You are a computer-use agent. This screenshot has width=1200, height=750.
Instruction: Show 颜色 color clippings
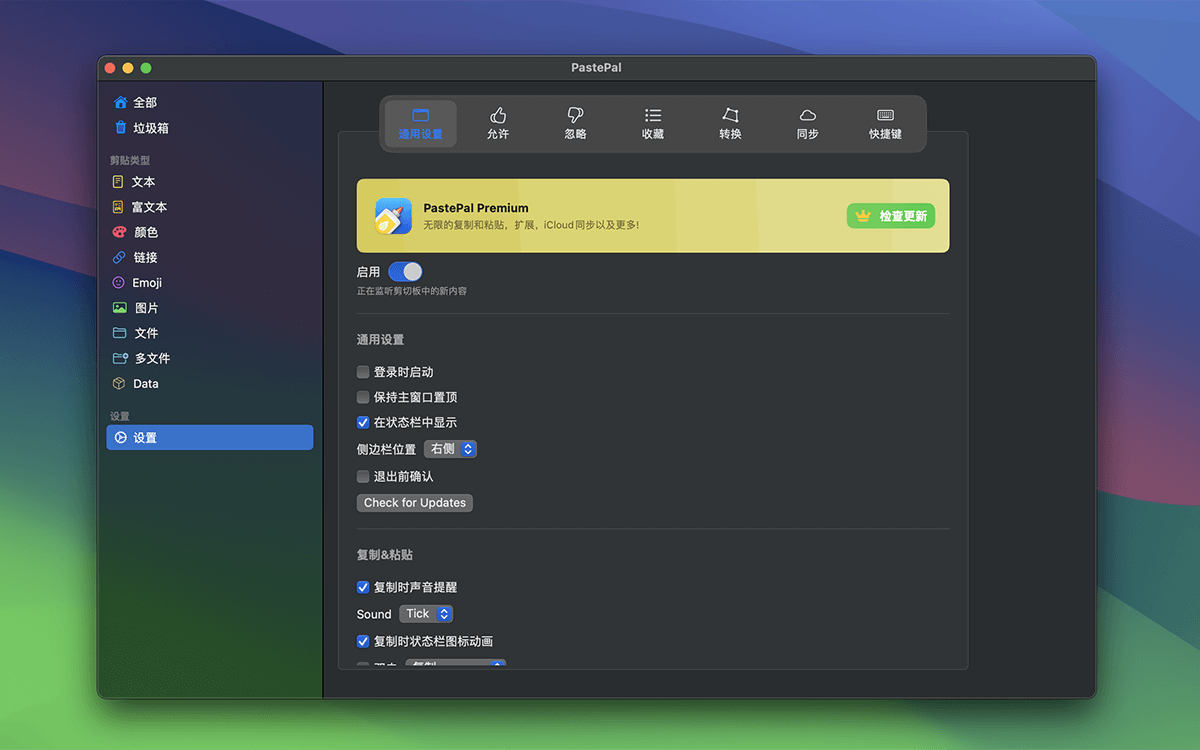(209, 232)
